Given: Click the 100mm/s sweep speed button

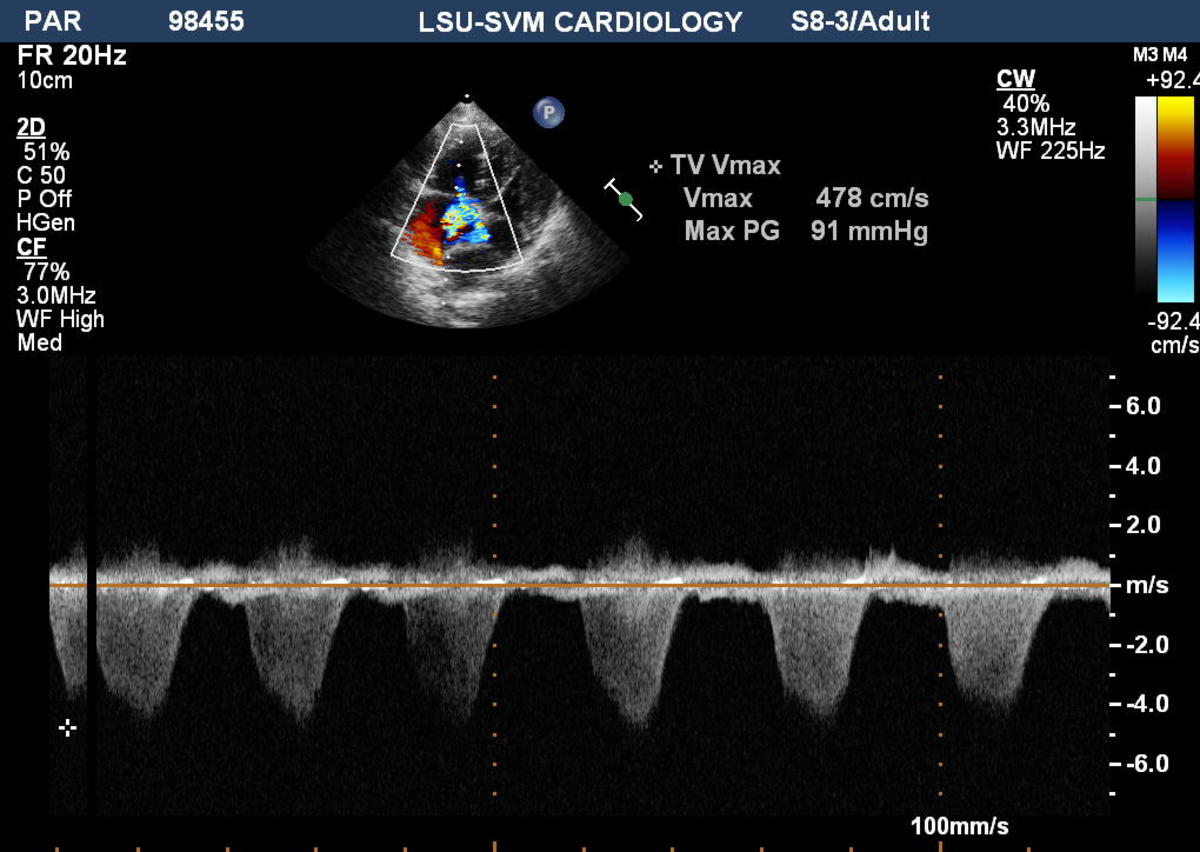Looking at the screenshot, I should (961, 827).
